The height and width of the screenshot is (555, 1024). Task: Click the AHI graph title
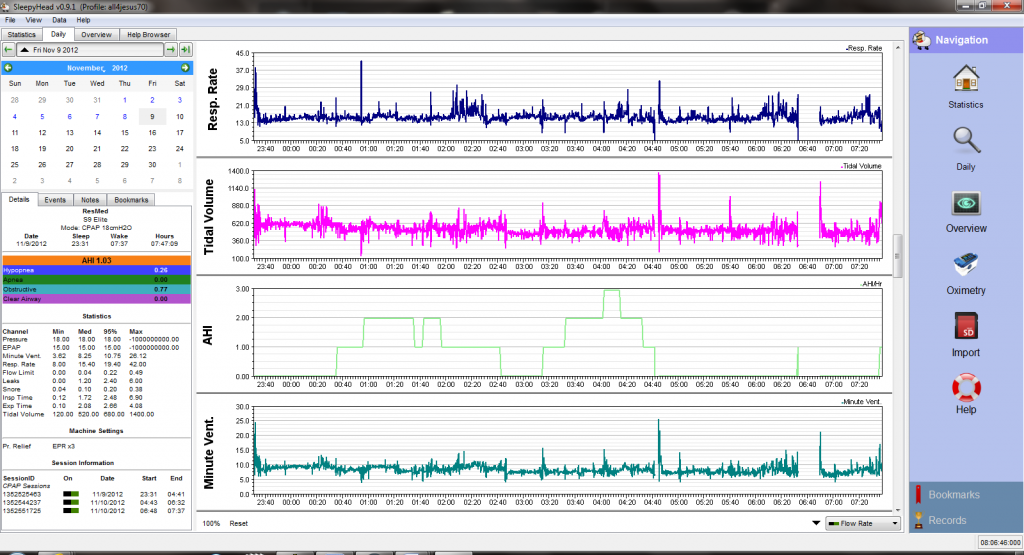coord(208,336)
